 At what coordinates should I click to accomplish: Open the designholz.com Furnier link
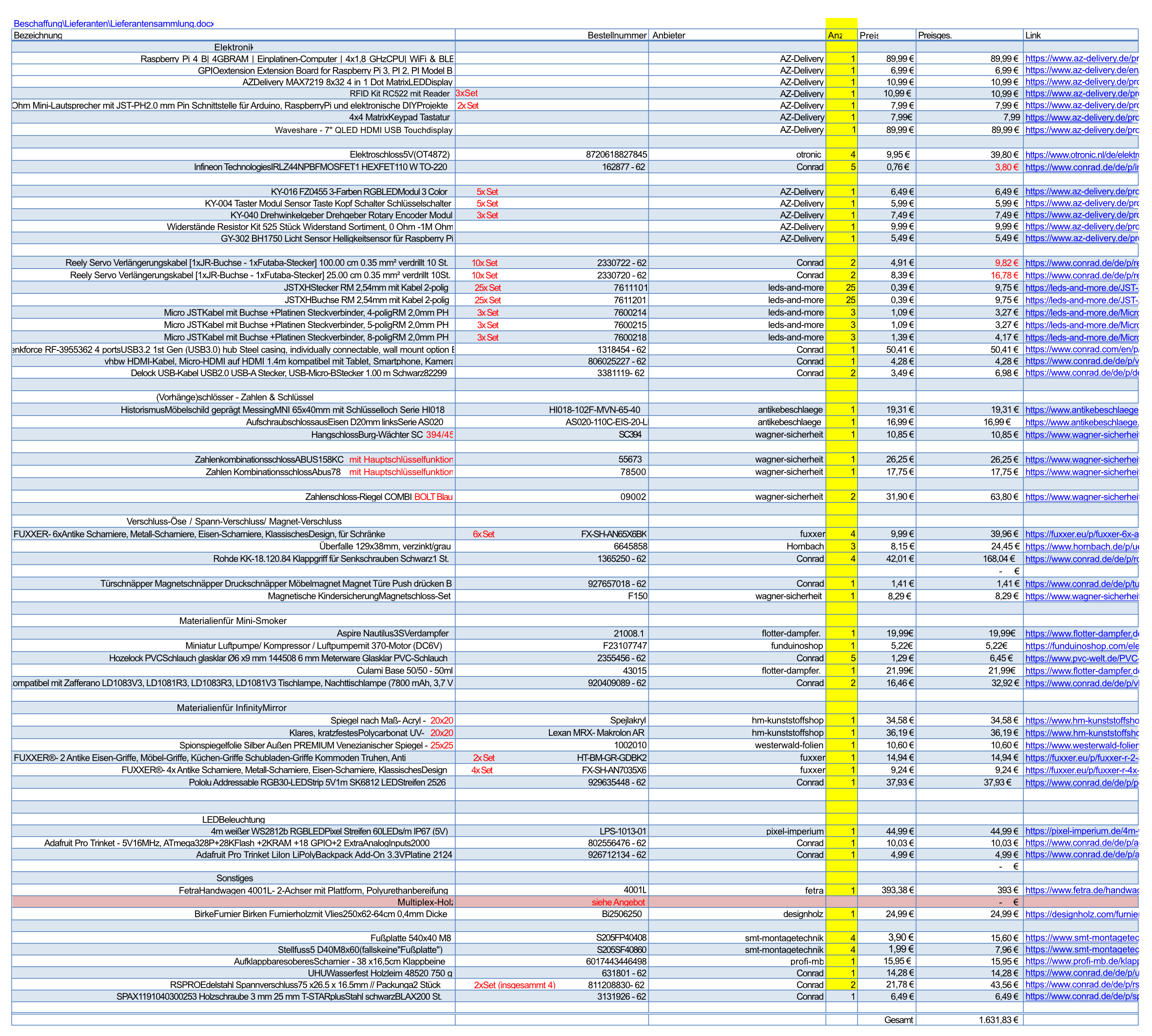pos(1081,914)
